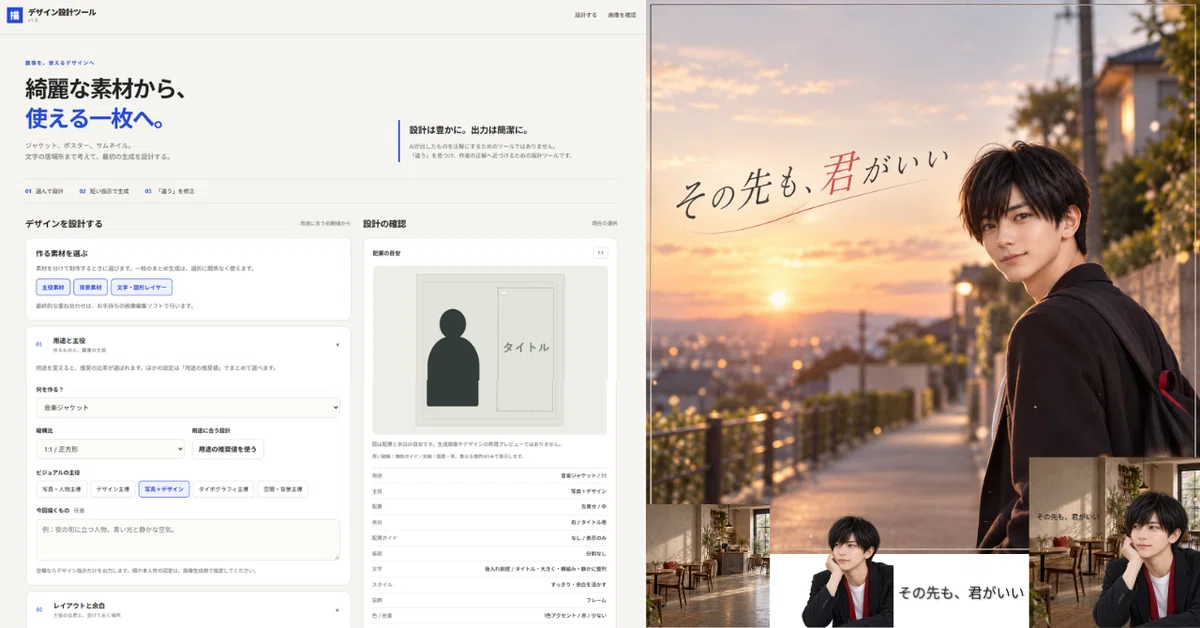Toggle the 主役素材 material chip
Image resolution: width=1200 pixels, height=628 pixels.
53,287
